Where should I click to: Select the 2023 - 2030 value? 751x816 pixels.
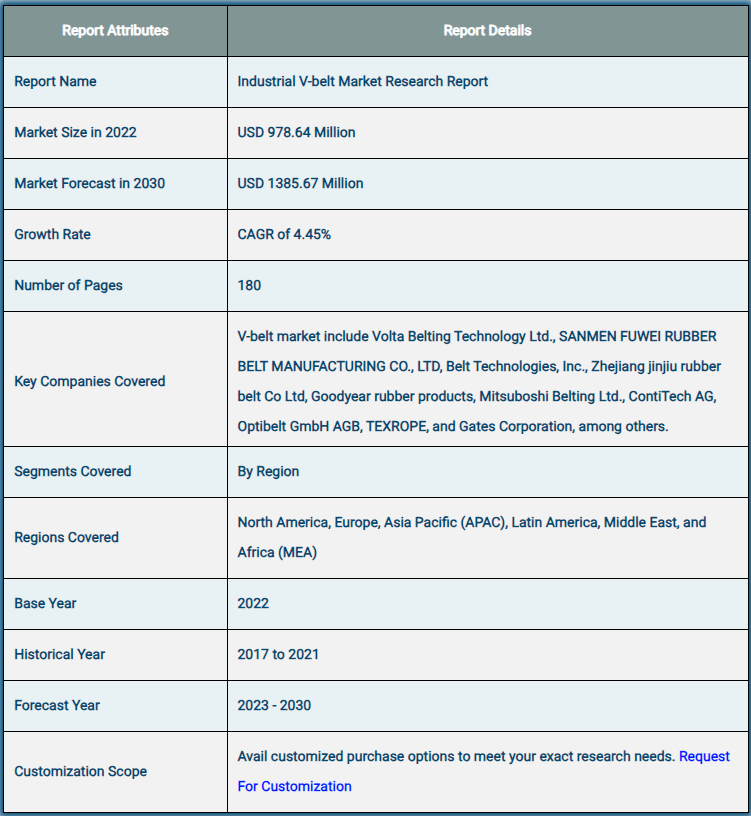(x=274, y=706)
